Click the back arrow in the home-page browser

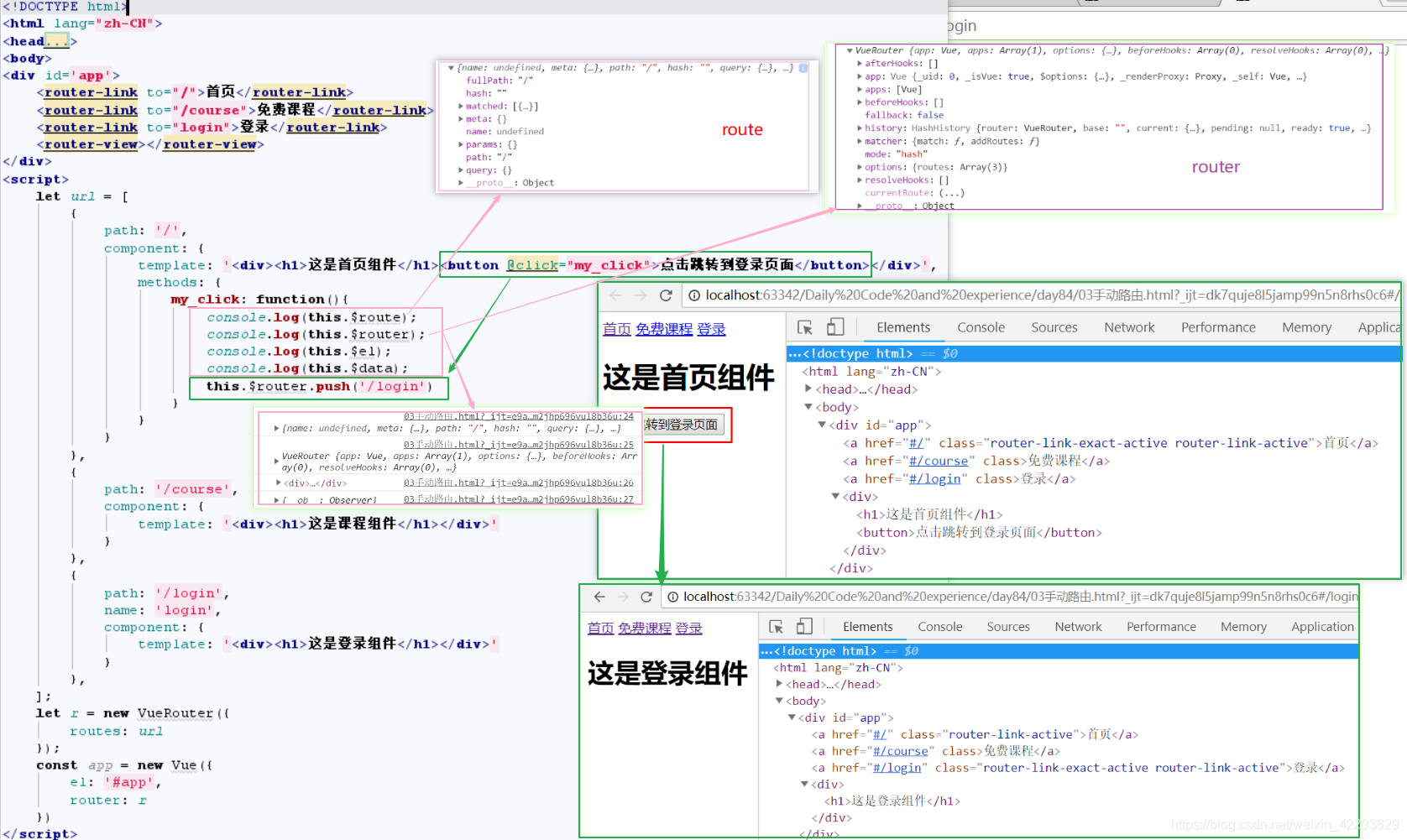(615, 295)
